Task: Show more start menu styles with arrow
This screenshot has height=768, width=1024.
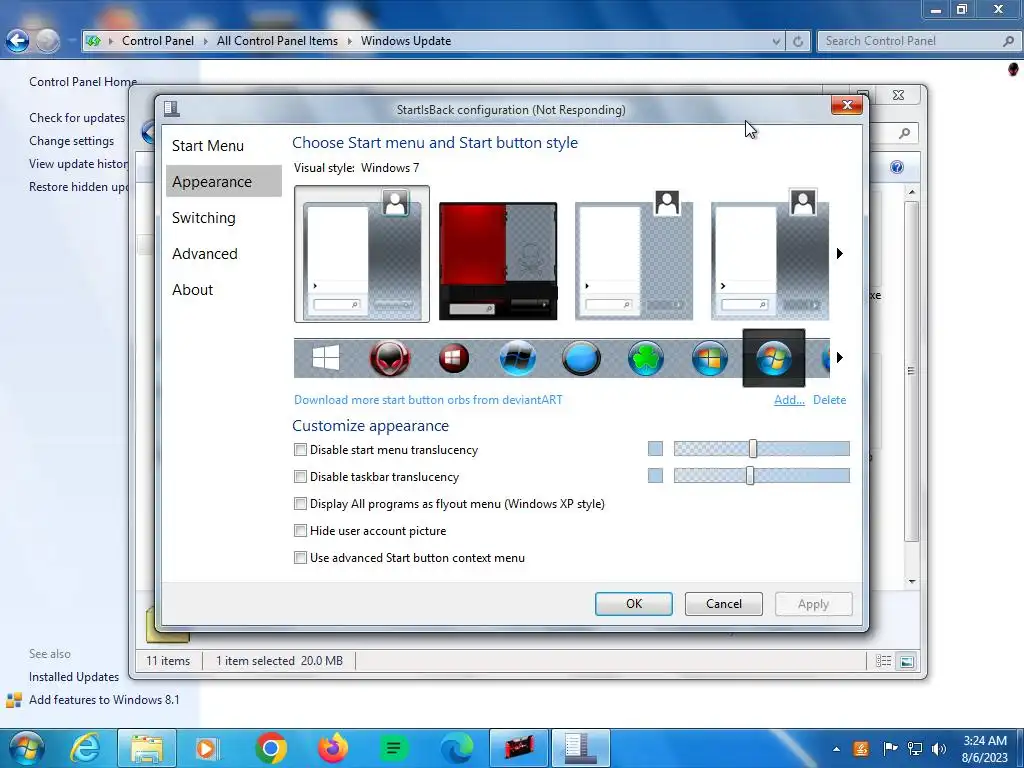Action: point(840,253)
